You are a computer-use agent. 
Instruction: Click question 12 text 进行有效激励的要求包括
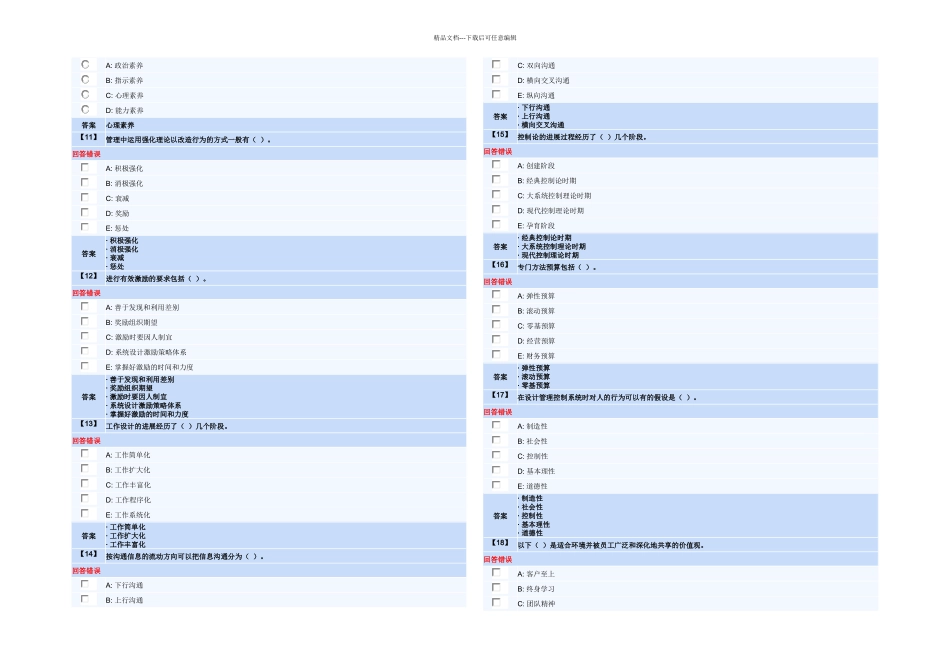click(x=156, y=279)
